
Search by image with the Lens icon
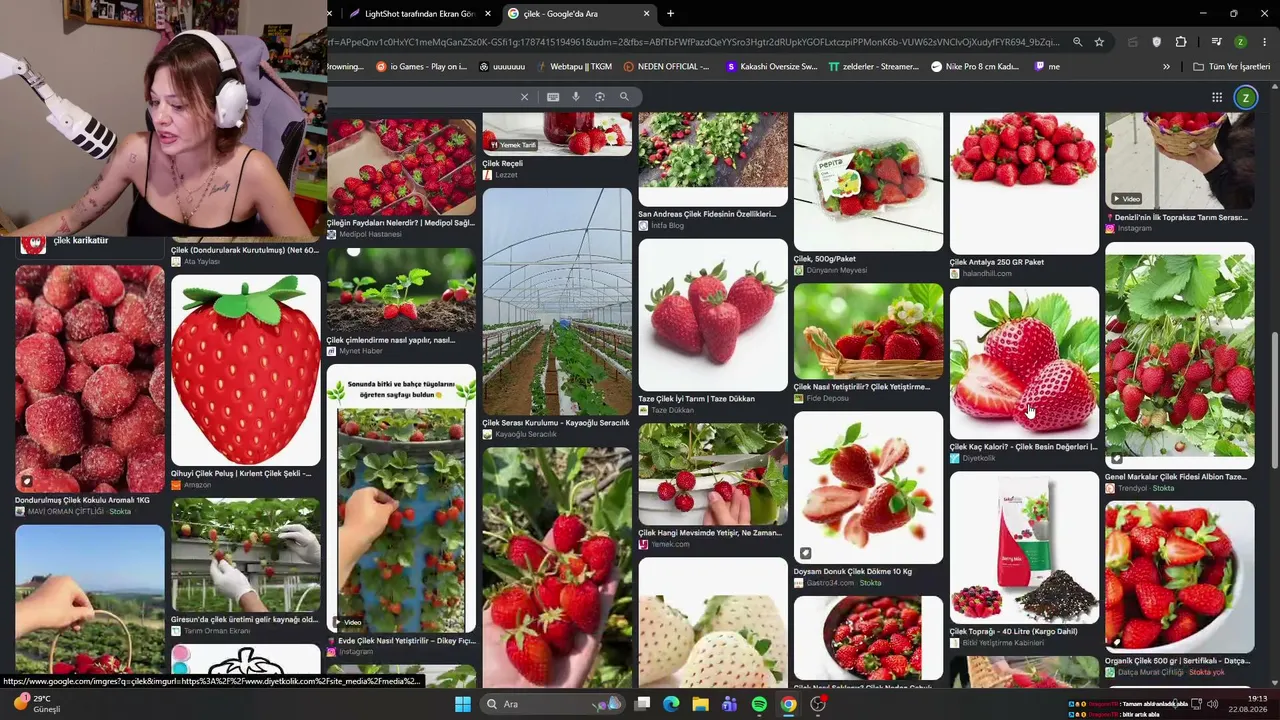(x=600, y=97)
